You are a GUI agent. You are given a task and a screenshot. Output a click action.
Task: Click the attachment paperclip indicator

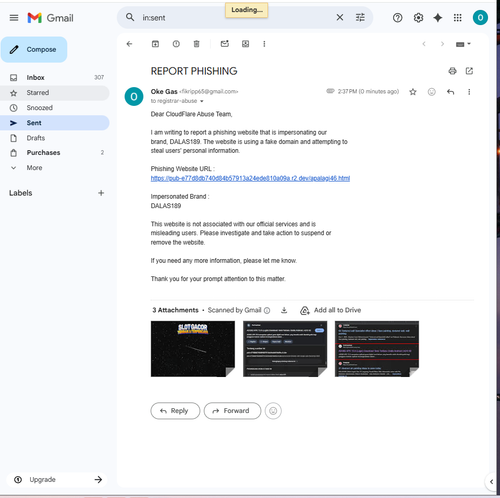330,91
